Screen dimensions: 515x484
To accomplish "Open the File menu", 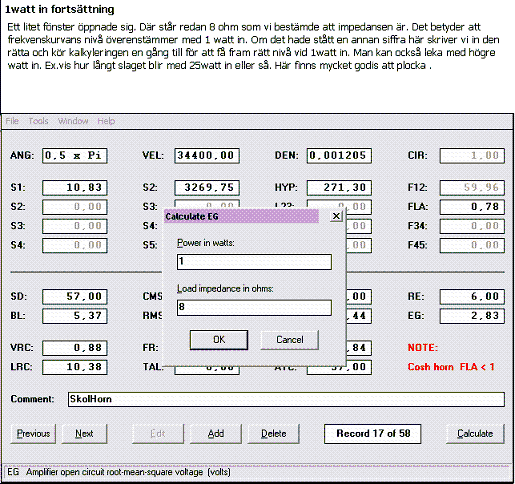I will (12, 121).
